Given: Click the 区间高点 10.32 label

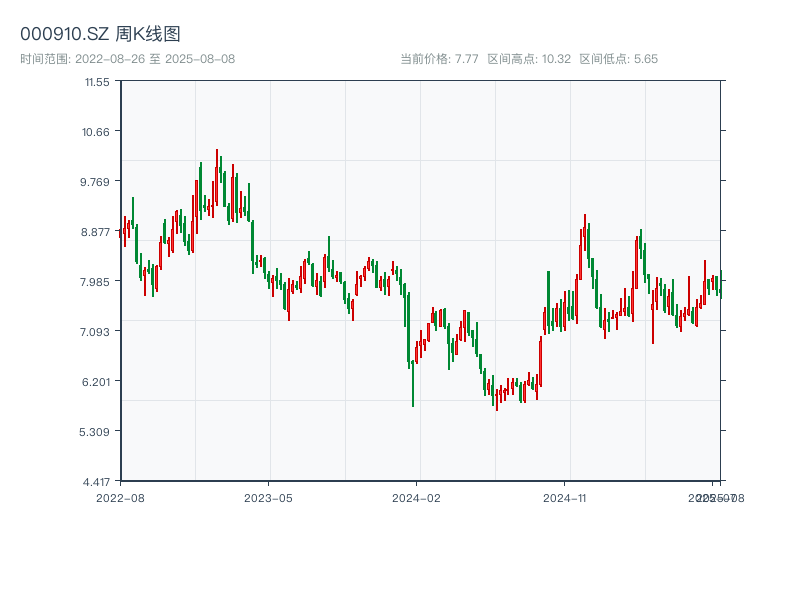Looking at the screenshot, I should [528, 59].
